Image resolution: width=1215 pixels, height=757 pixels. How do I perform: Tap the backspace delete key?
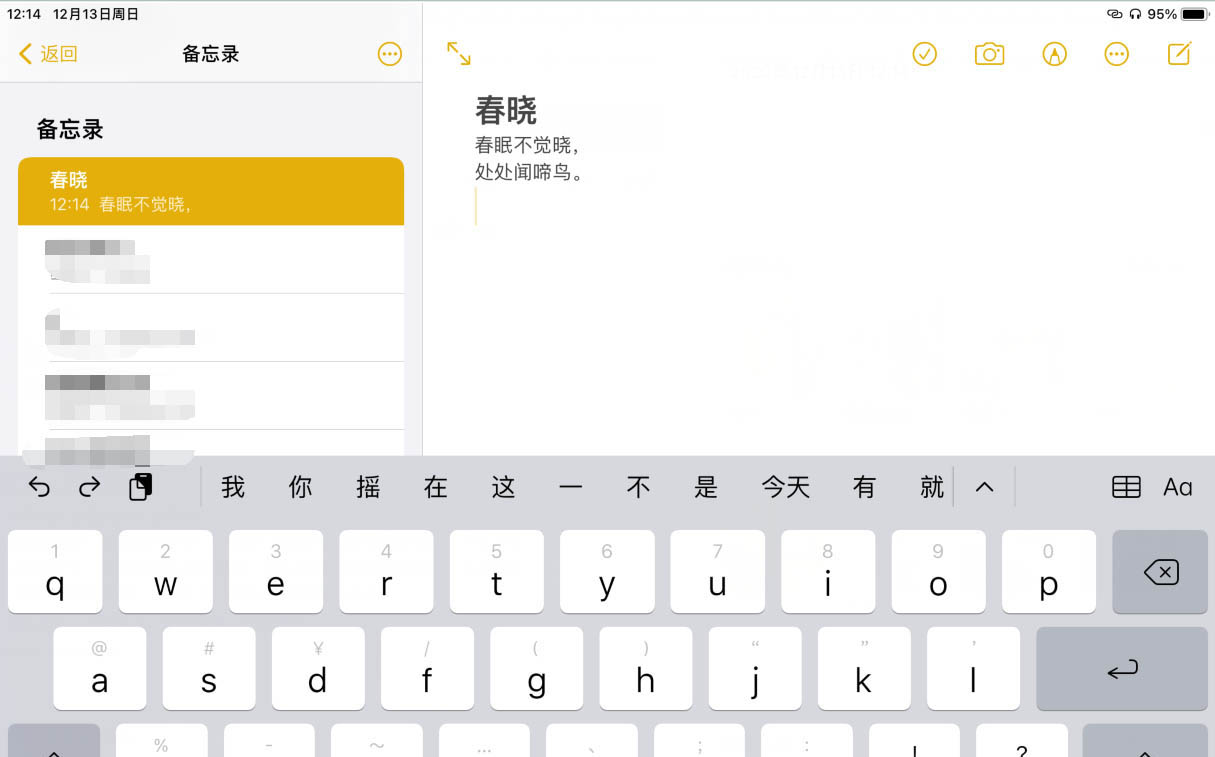[1160, 572]
